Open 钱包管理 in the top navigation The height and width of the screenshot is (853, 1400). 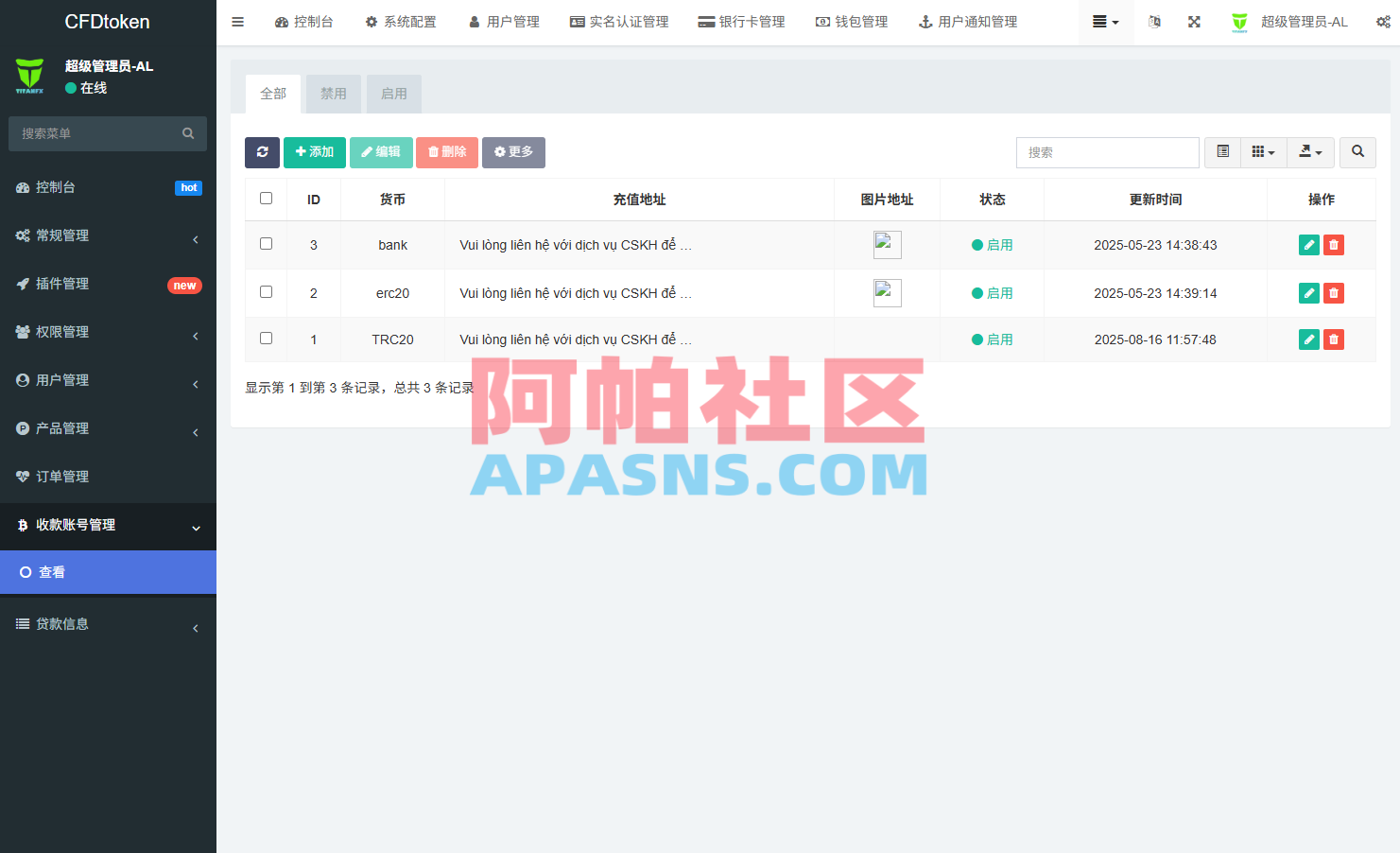pyautogui.click(x=852, y=22)
